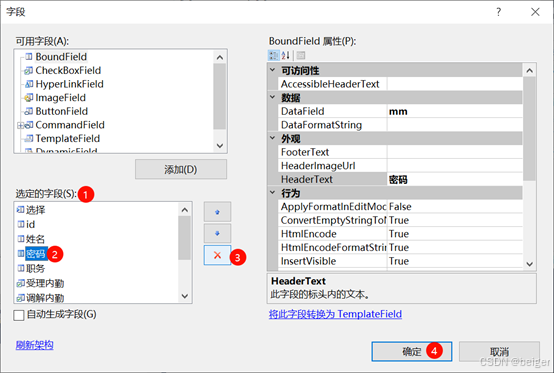Click the 选择 command field icon
554x373 pixels.
21,210
